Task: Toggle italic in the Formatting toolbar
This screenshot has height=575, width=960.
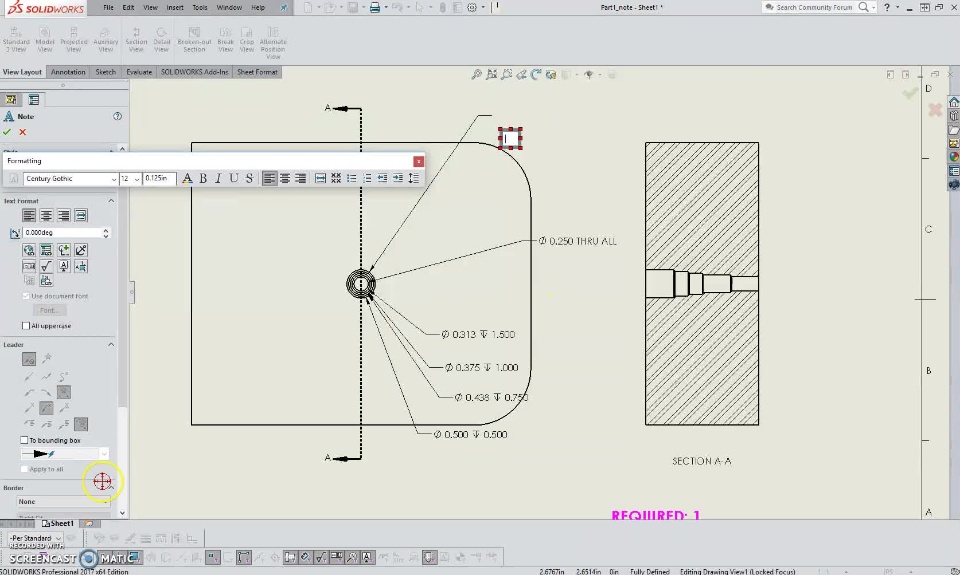Action: (218, 178)
